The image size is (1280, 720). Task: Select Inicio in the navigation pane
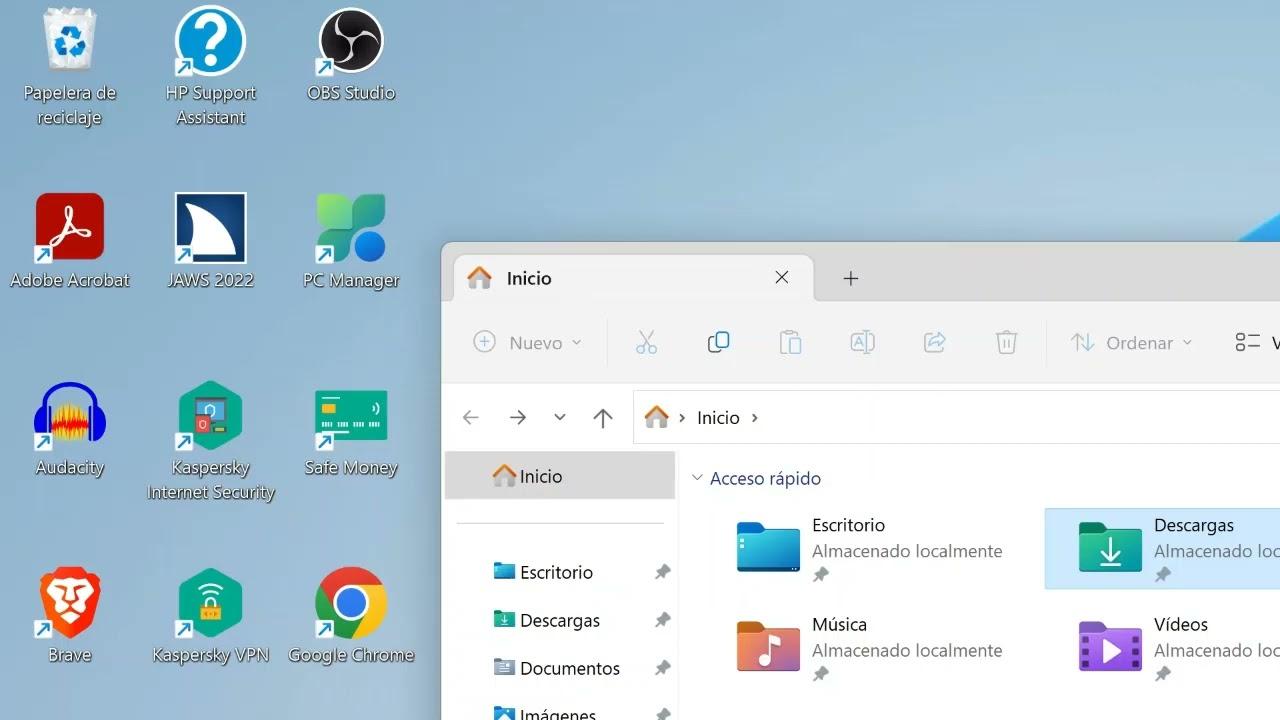pyautogui.click(x=560, y=476)
